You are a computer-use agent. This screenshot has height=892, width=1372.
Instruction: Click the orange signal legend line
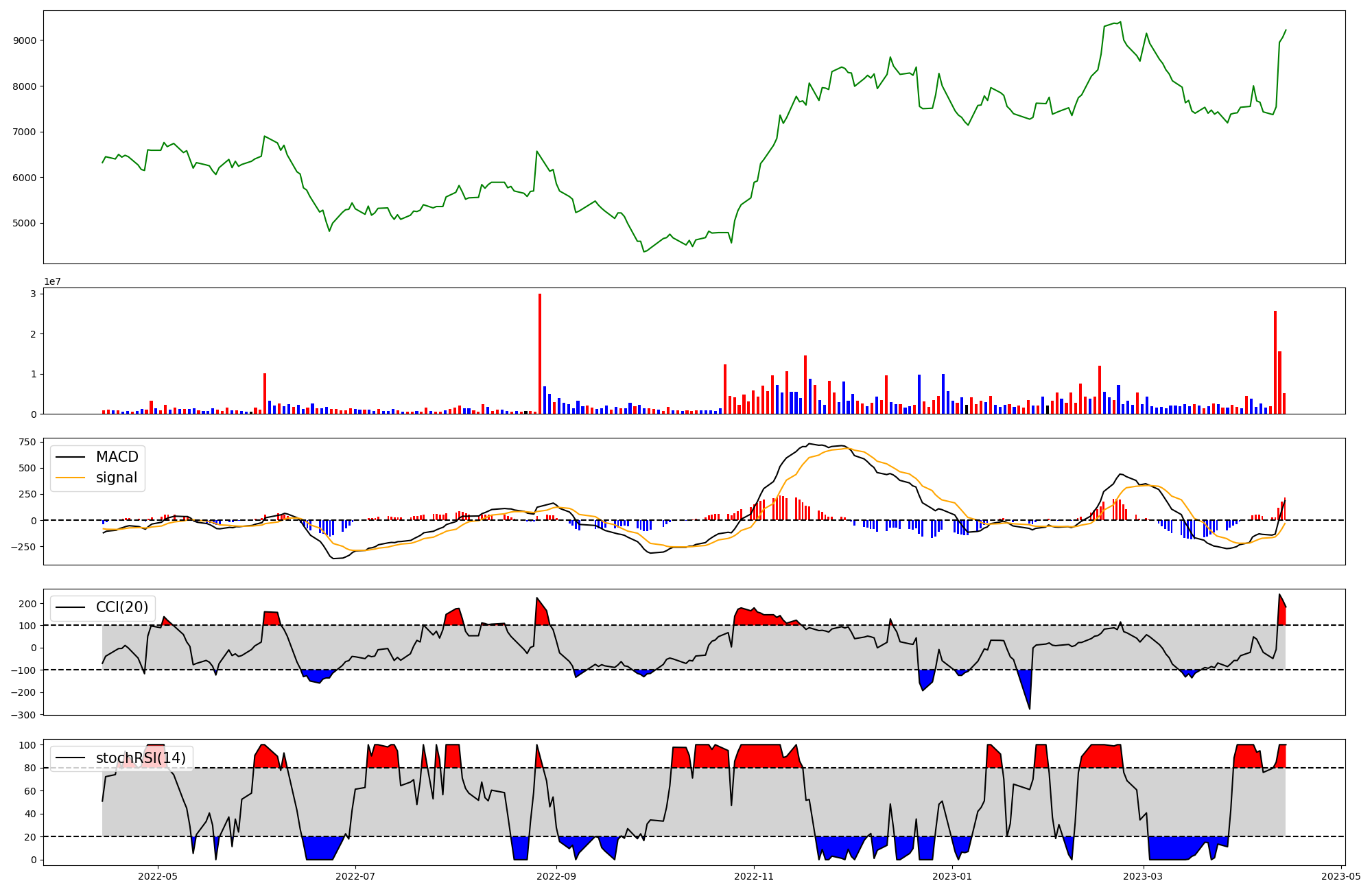(x=70, y=478)
